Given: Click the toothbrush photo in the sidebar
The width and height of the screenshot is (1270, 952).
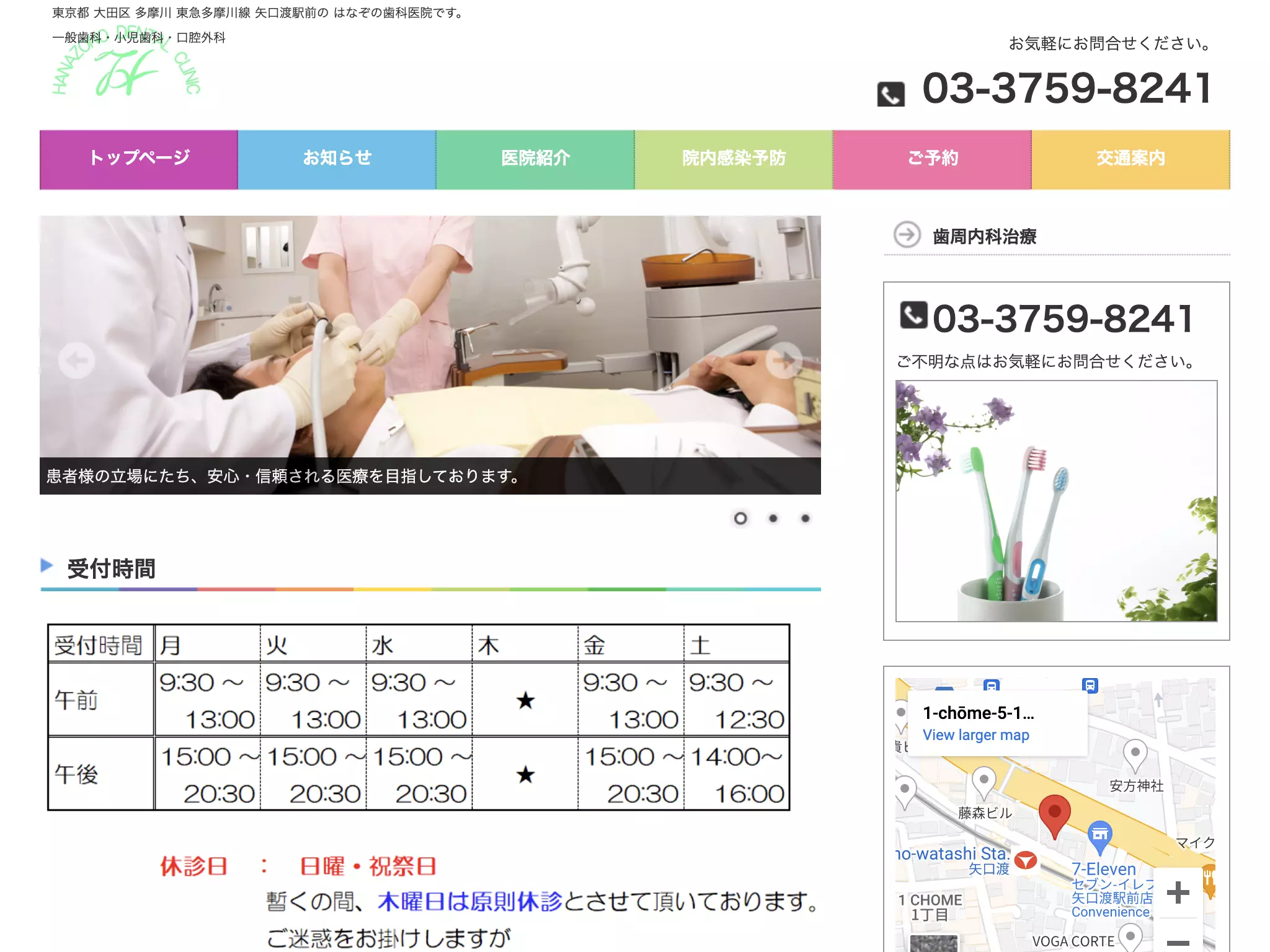Looking at the screenshot, I should (x=1056, y=501).
